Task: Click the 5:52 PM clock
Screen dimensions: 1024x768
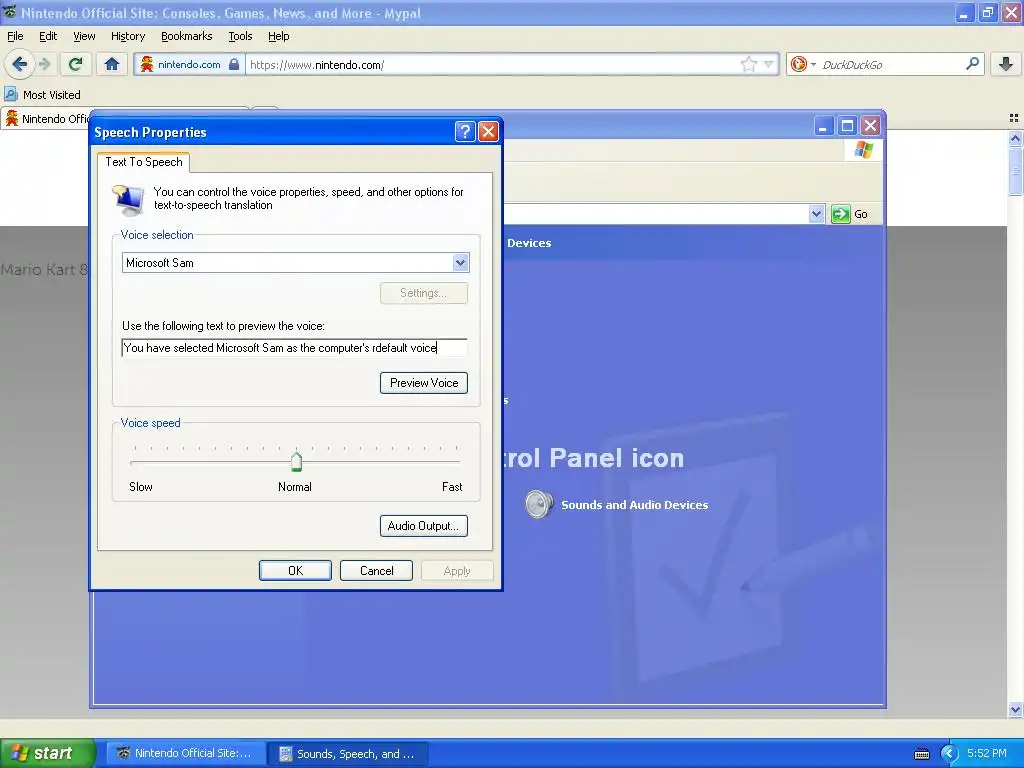Action: coord(987,753)
